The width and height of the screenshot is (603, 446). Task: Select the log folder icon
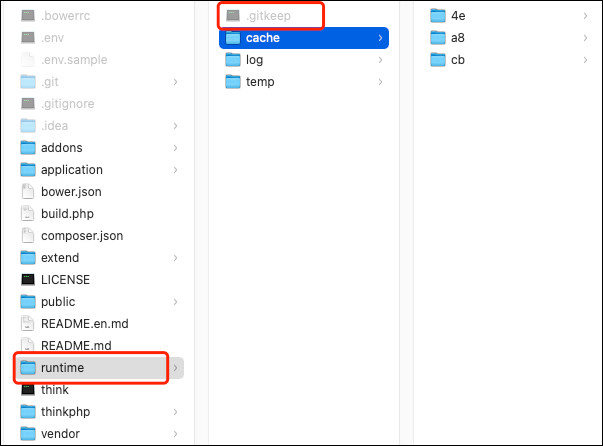click(233, 60)
